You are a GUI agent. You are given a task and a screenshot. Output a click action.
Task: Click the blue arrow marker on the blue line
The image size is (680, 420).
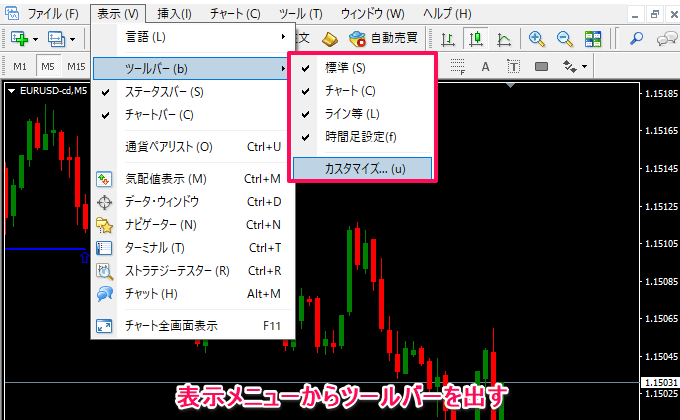tap(85, 257)
